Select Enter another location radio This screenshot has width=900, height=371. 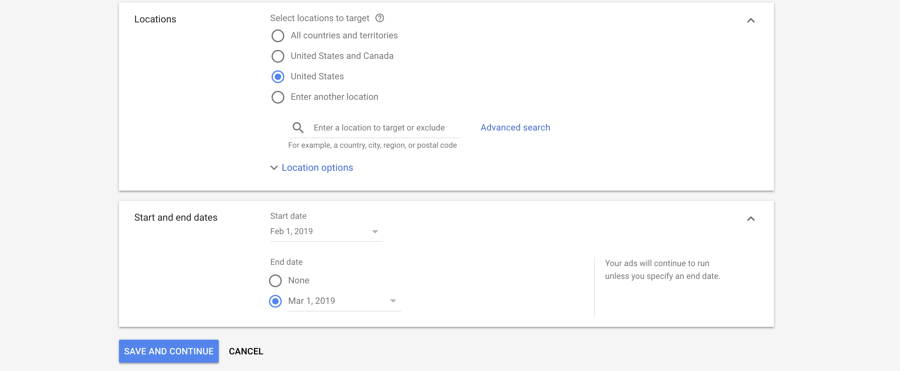tap(278, 97)
